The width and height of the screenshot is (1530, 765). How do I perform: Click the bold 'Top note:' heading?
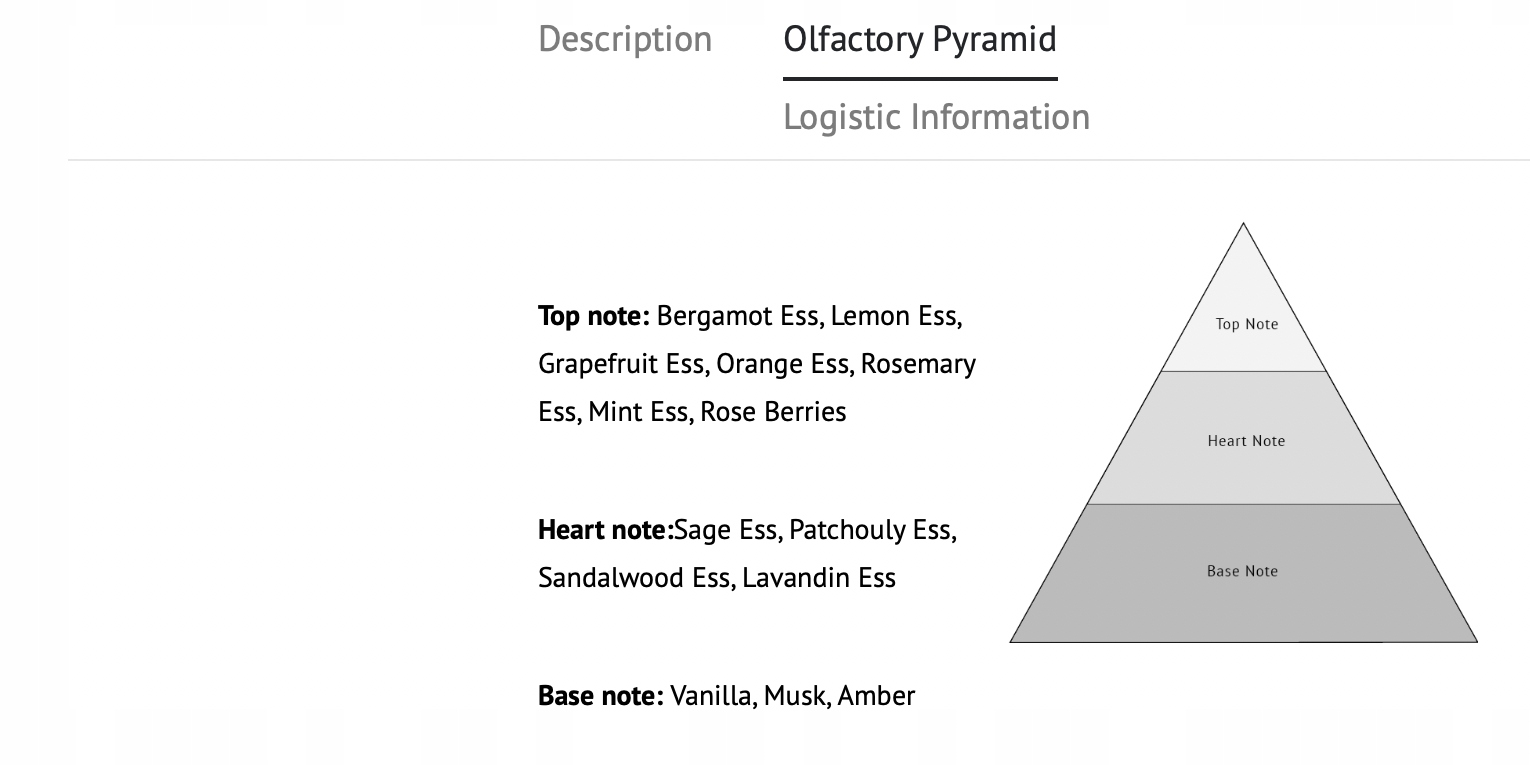[x=594, y=316]
